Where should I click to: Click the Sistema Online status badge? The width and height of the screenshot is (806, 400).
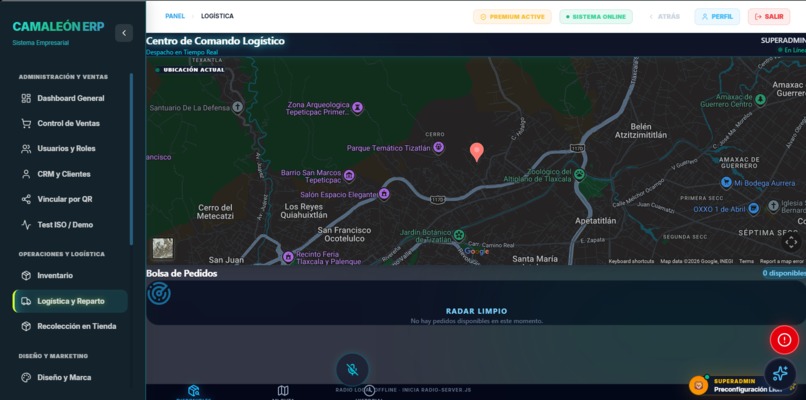pos(596,16)
